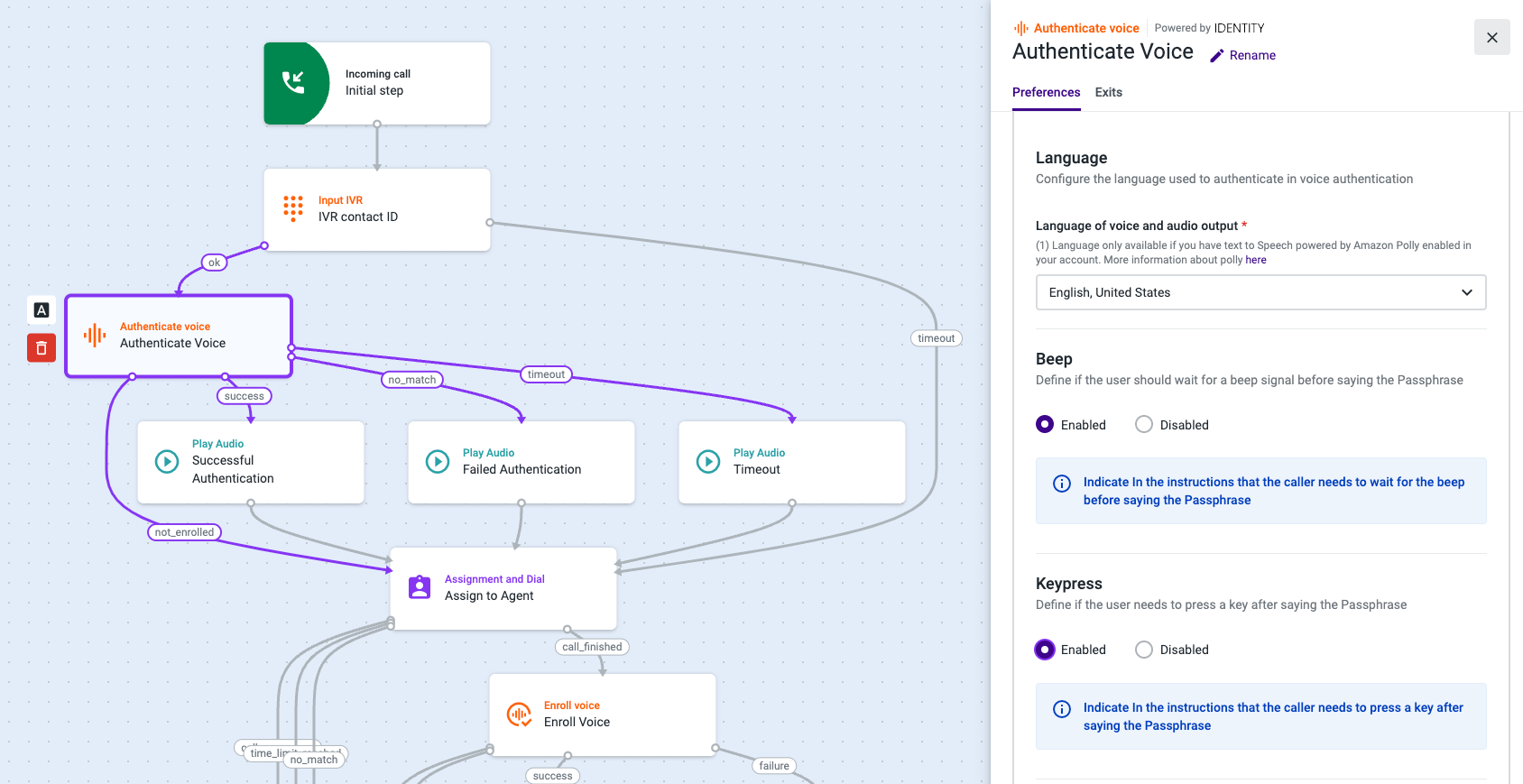Click the 'call_finished' connection label
1523x784 pixels.
[592, 647]
